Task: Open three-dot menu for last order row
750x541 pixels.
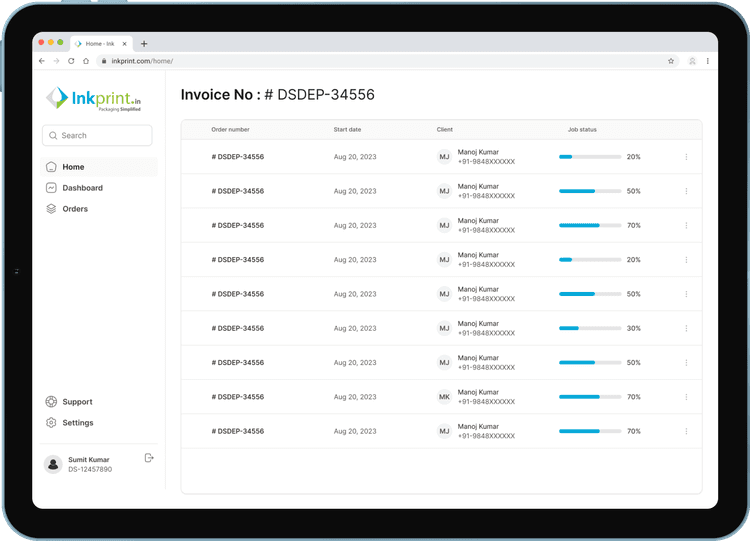Action: pos(686,431)
